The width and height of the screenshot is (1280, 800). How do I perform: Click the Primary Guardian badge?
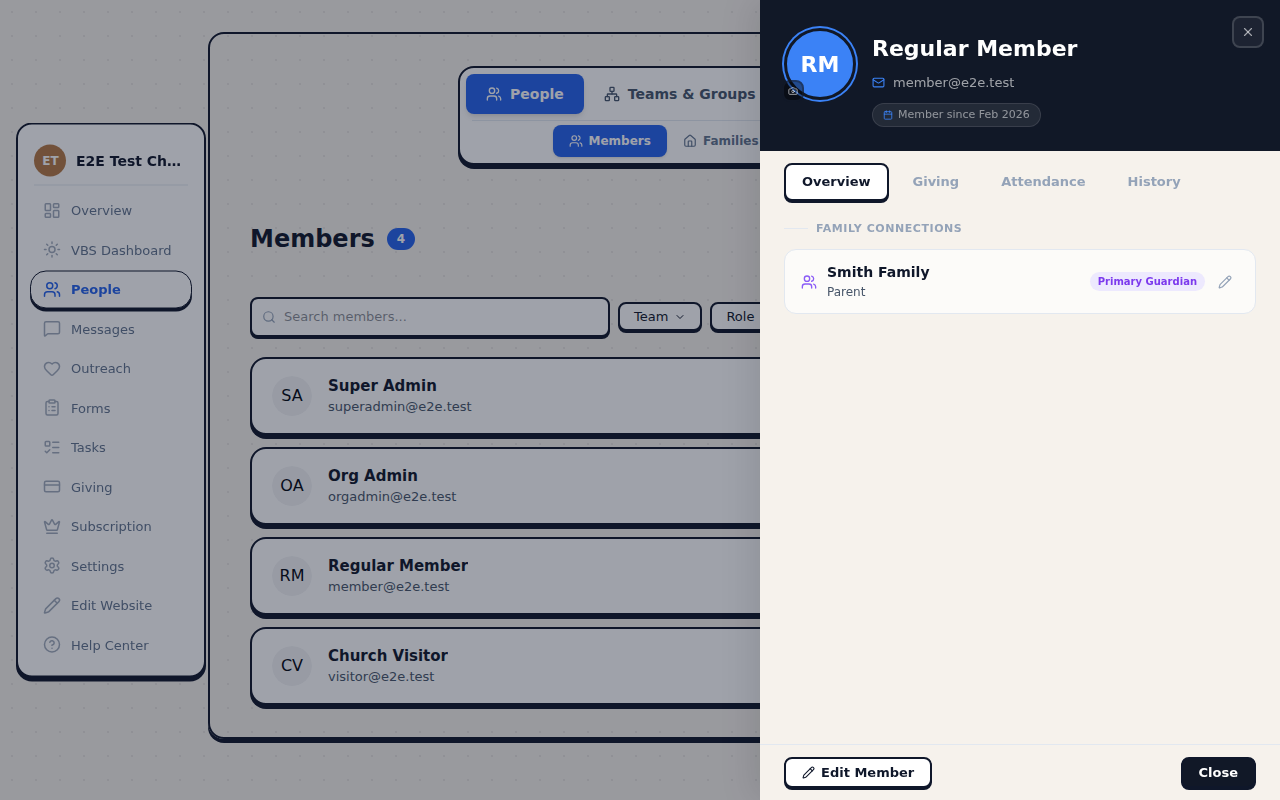(x=1147, y=281)
